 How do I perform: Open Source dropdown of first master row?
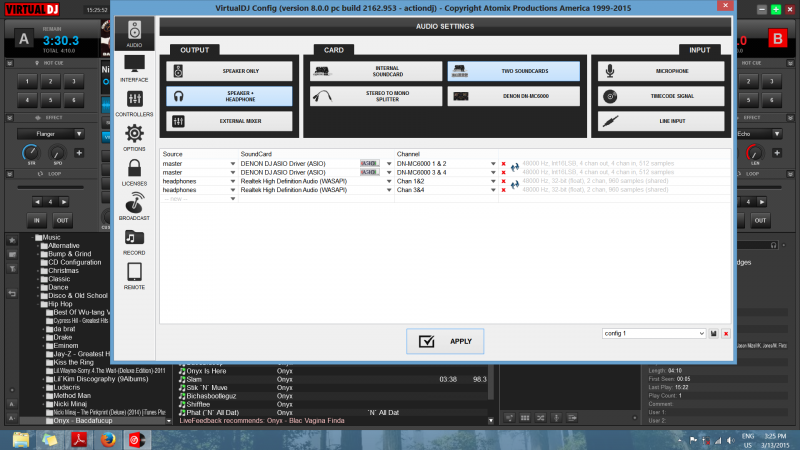click(x=233, y=164)
